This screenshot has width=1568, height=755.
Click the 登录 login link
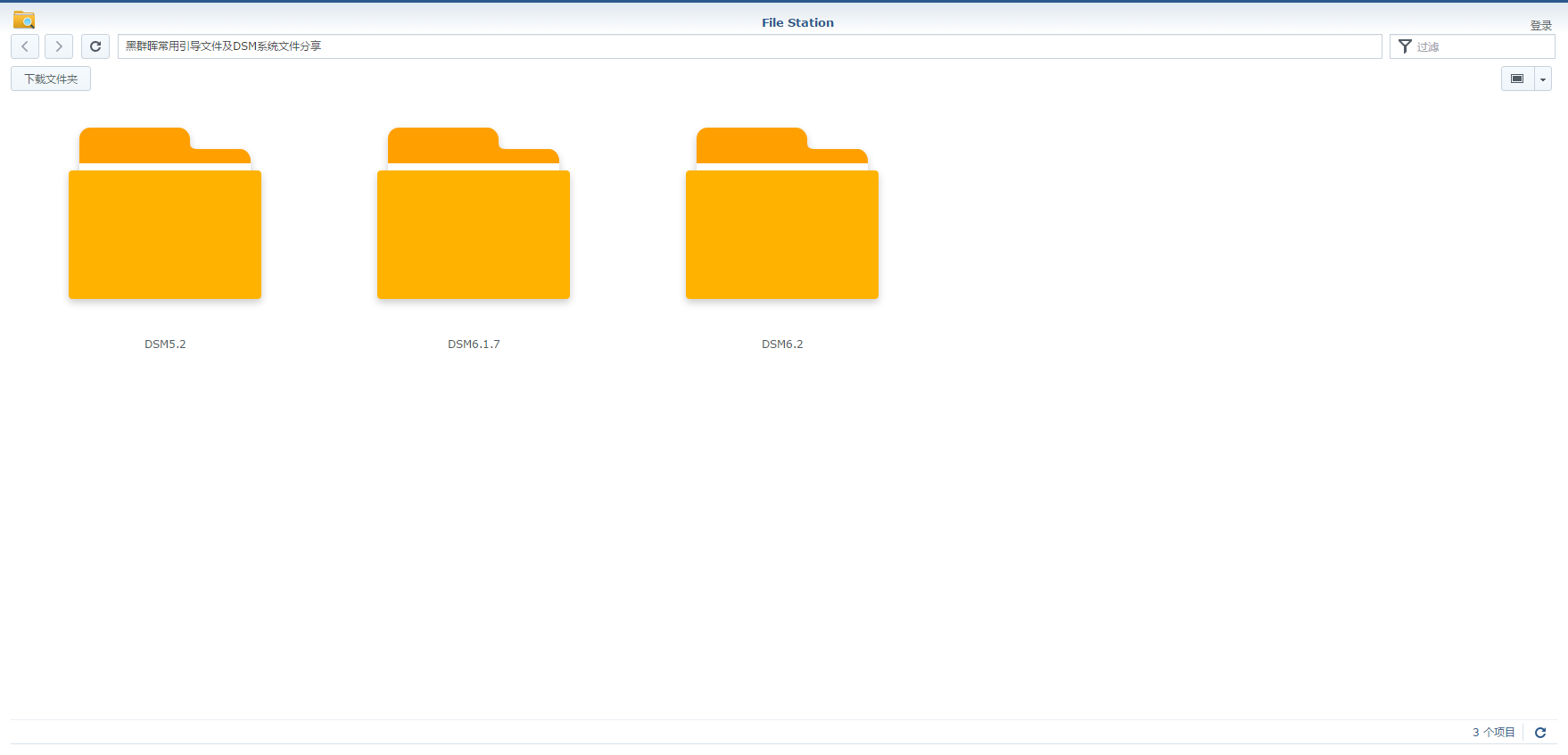(x=1541, y=25)
